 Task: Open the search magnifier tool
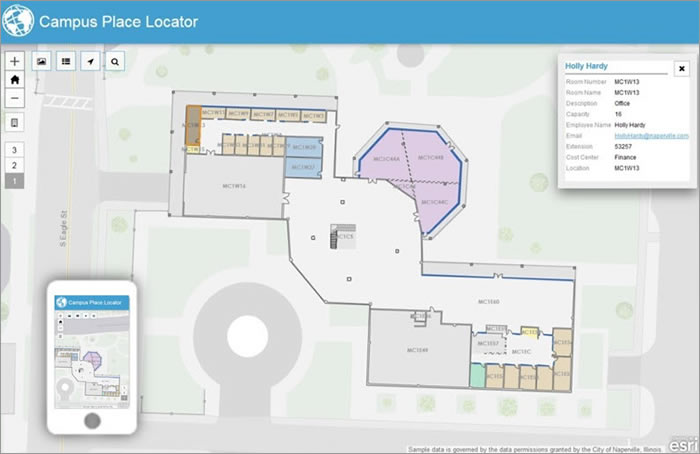click(115, 61)
